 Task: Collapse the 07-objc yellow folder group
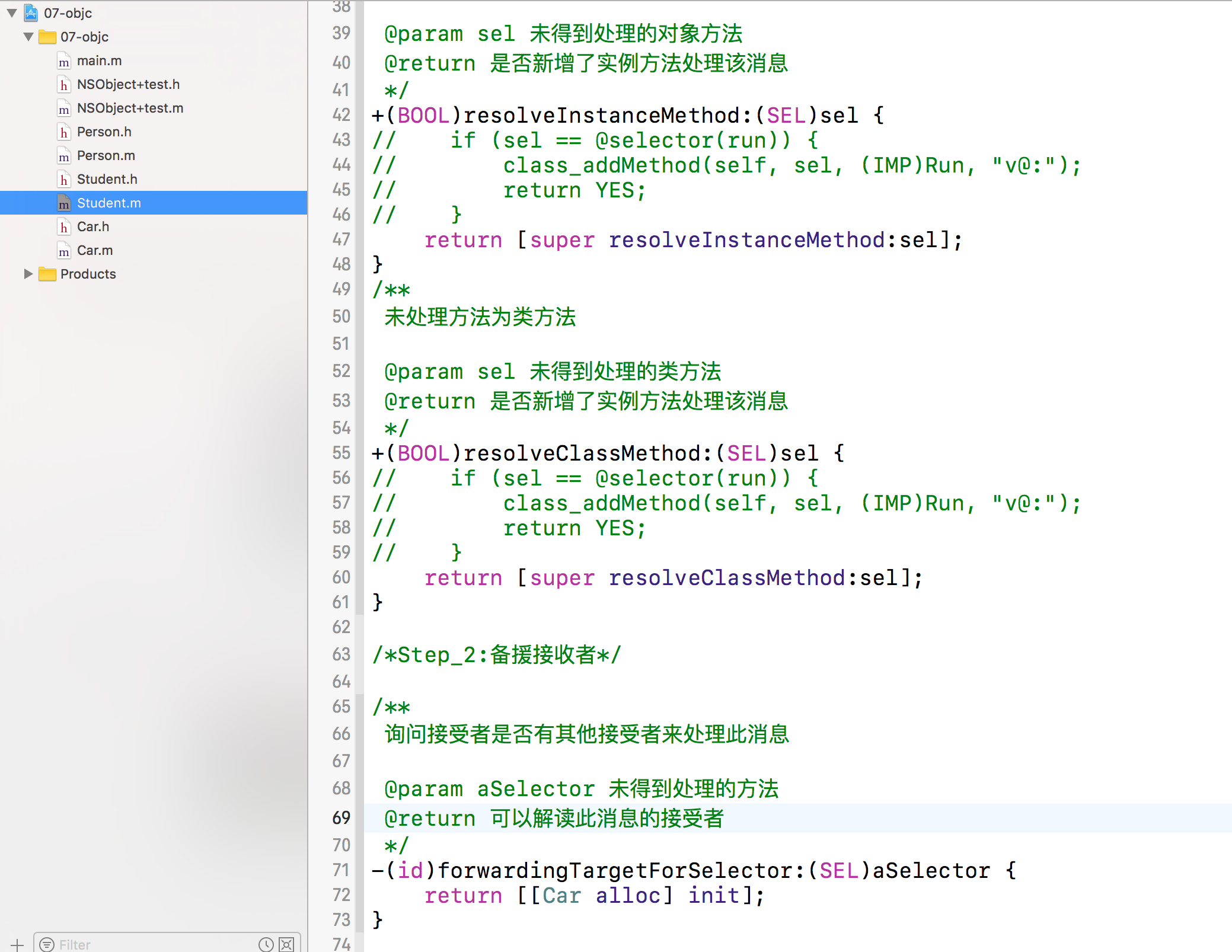28,37
